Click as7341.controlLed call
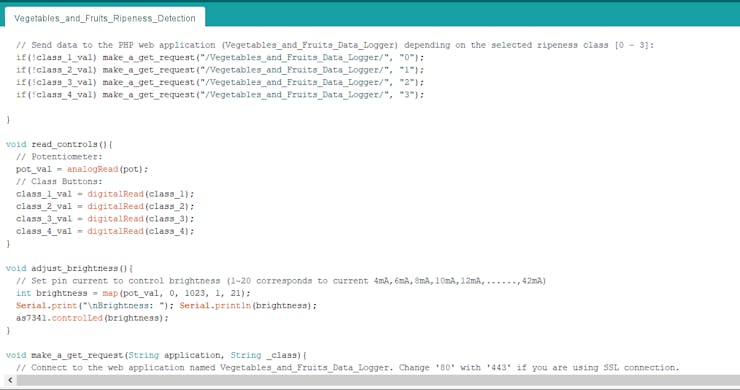740x390 pixels. (x=92, y=318)
